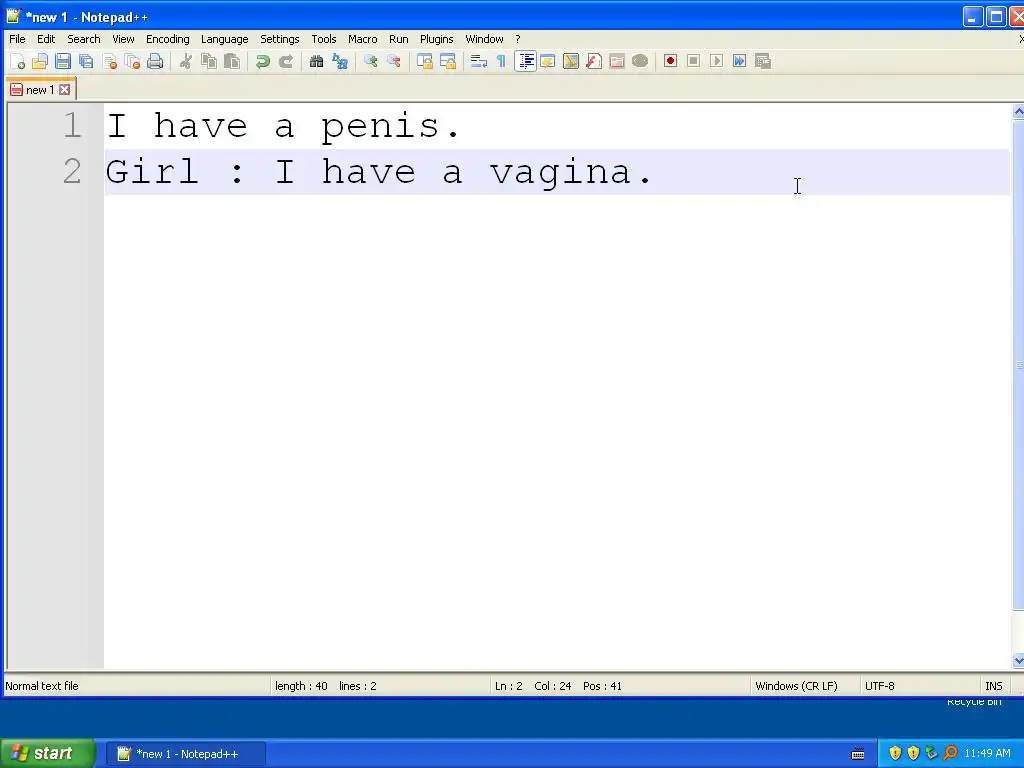Toggle Synchronize Horizontal Scrolling icon
Image resolution: width=1024 pixels, height=768 pixels.
(x=448, y=61)
